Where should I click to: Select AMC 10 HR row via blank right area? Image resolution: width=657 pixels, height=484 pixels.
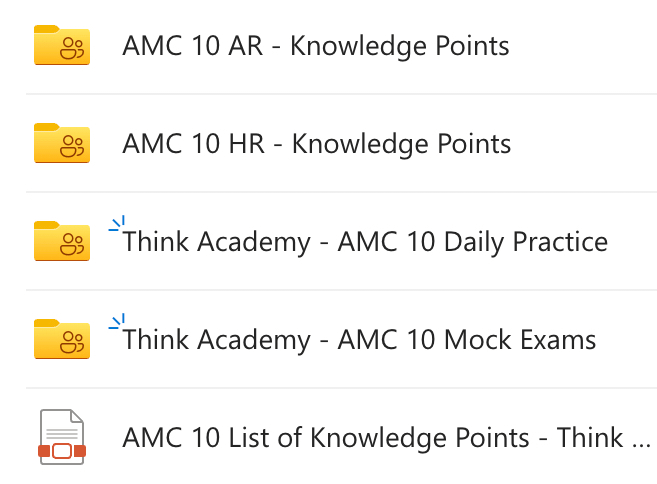pos(590,144)
